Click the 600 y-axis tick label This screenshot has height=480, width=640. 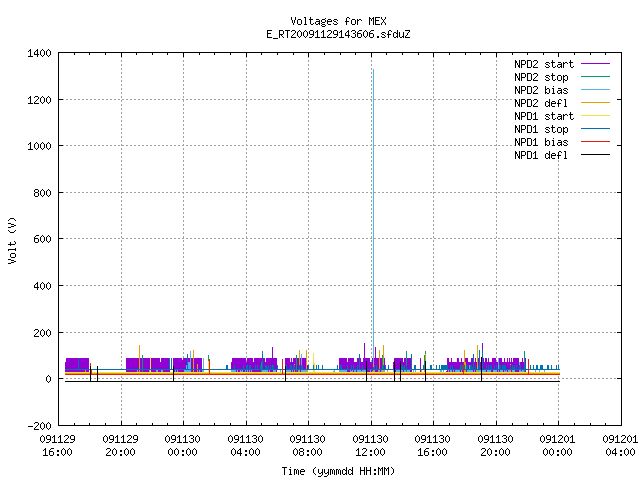point(42,239)
